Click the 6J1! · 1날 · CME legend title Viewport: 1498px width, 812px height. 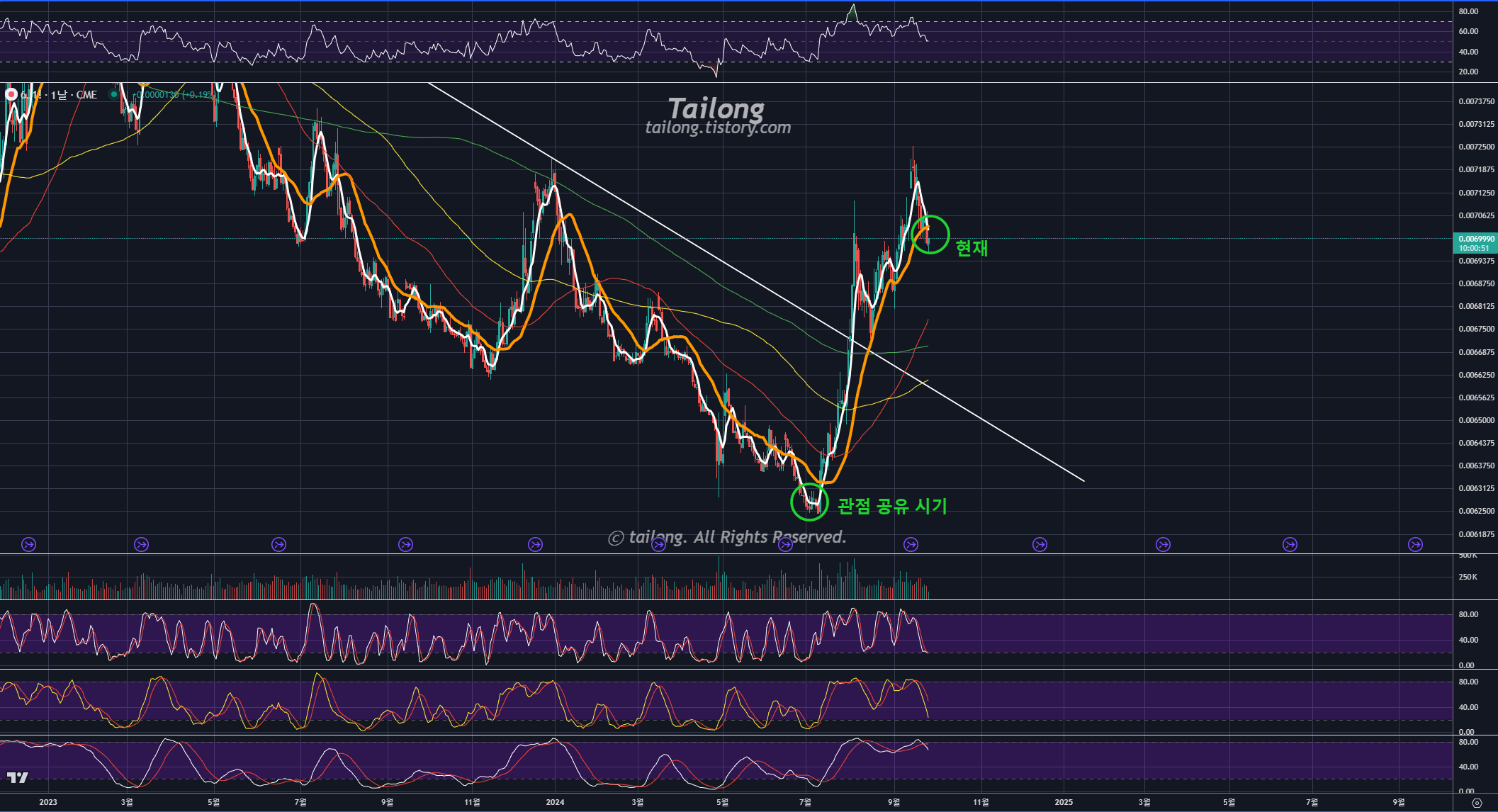click(x=59, y=94)
